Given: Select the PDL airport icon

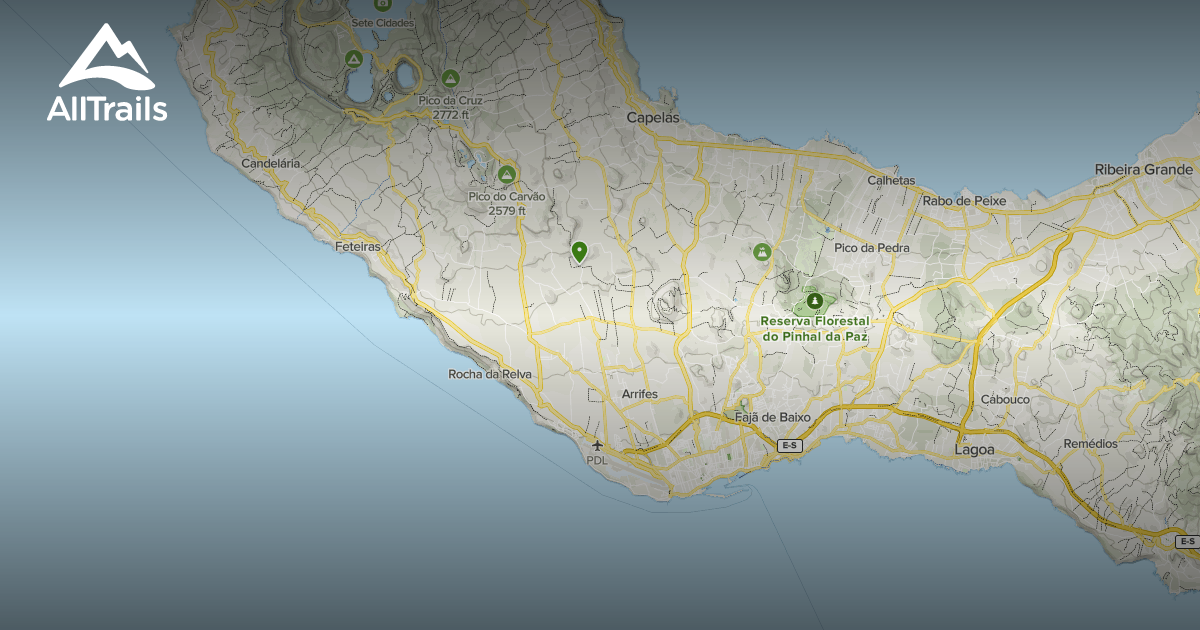Looking at the screenshot, I should (x=597, y=444).
